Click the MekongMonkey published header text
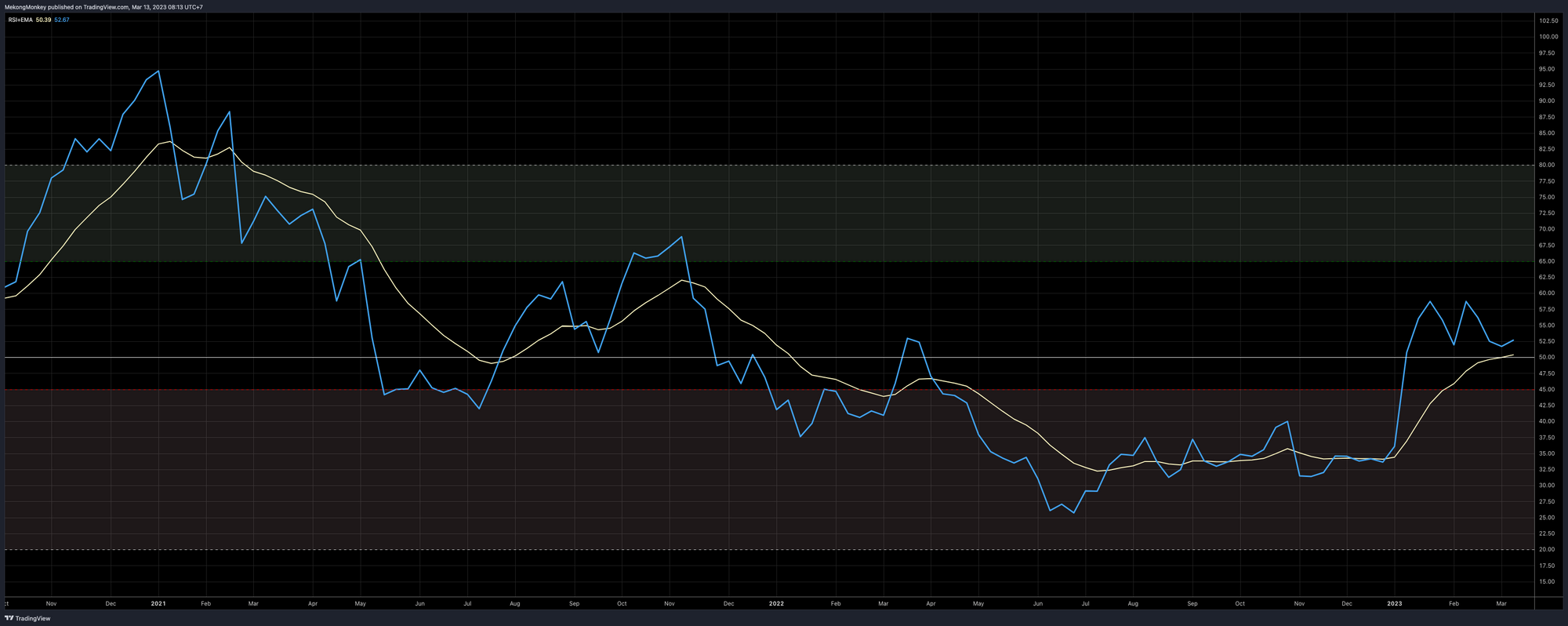Image resolution: width=1568 pixels, height=626 pixels. click(103, 7)
